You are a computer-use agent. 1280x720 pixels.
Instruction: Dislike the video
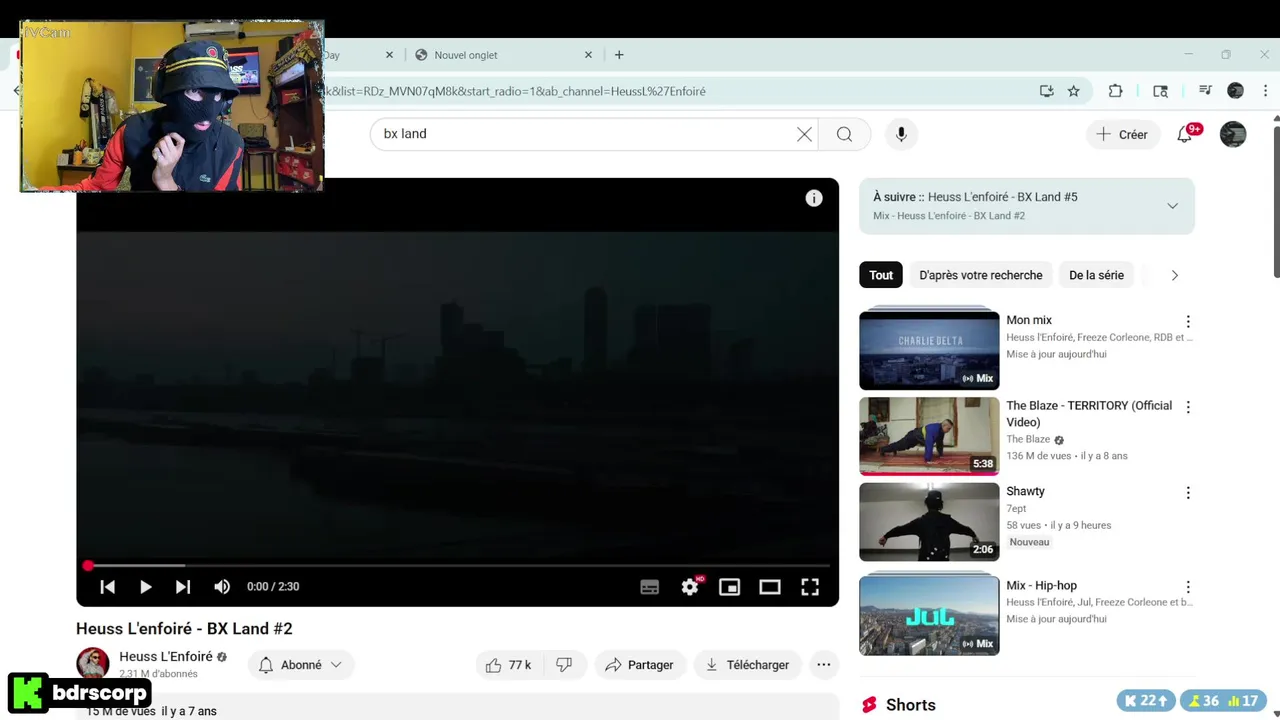[564, 665]
